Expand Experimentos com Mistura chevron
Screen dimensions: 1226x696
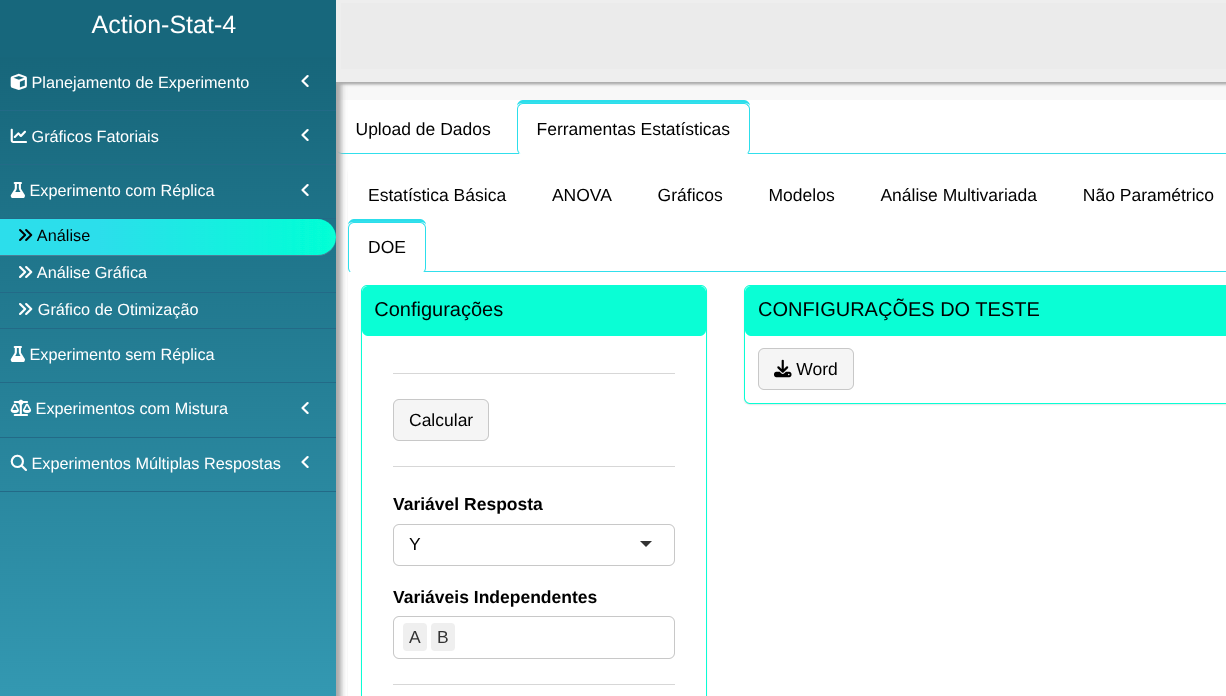coord(305,408)
